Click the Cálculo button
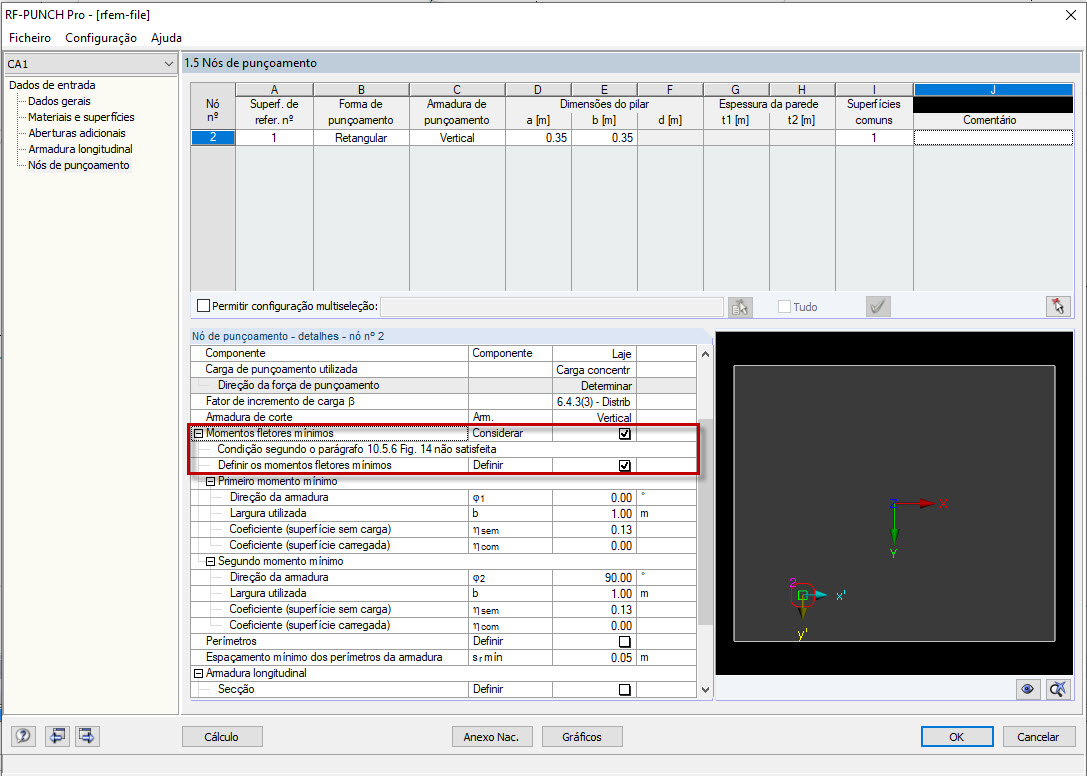1087x776 pixels. (x=222, y=736)
